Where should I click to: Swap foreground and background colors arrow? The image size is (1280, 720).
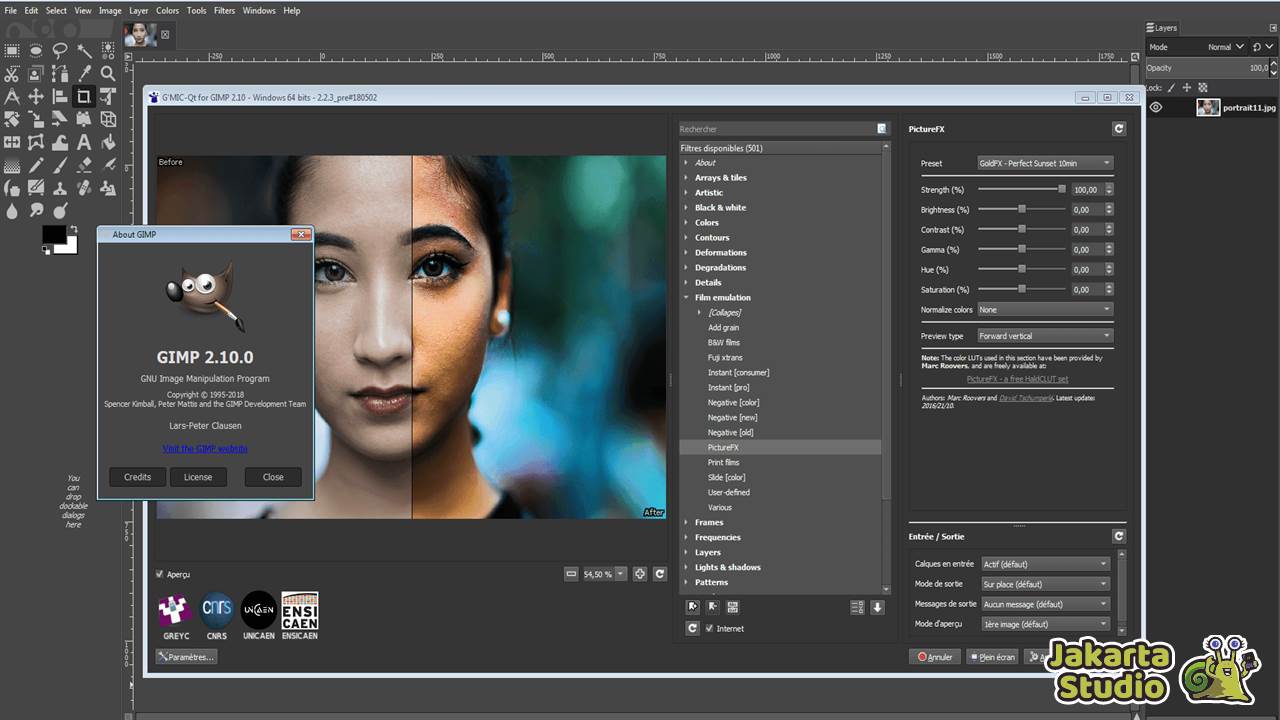click(73, 229)
